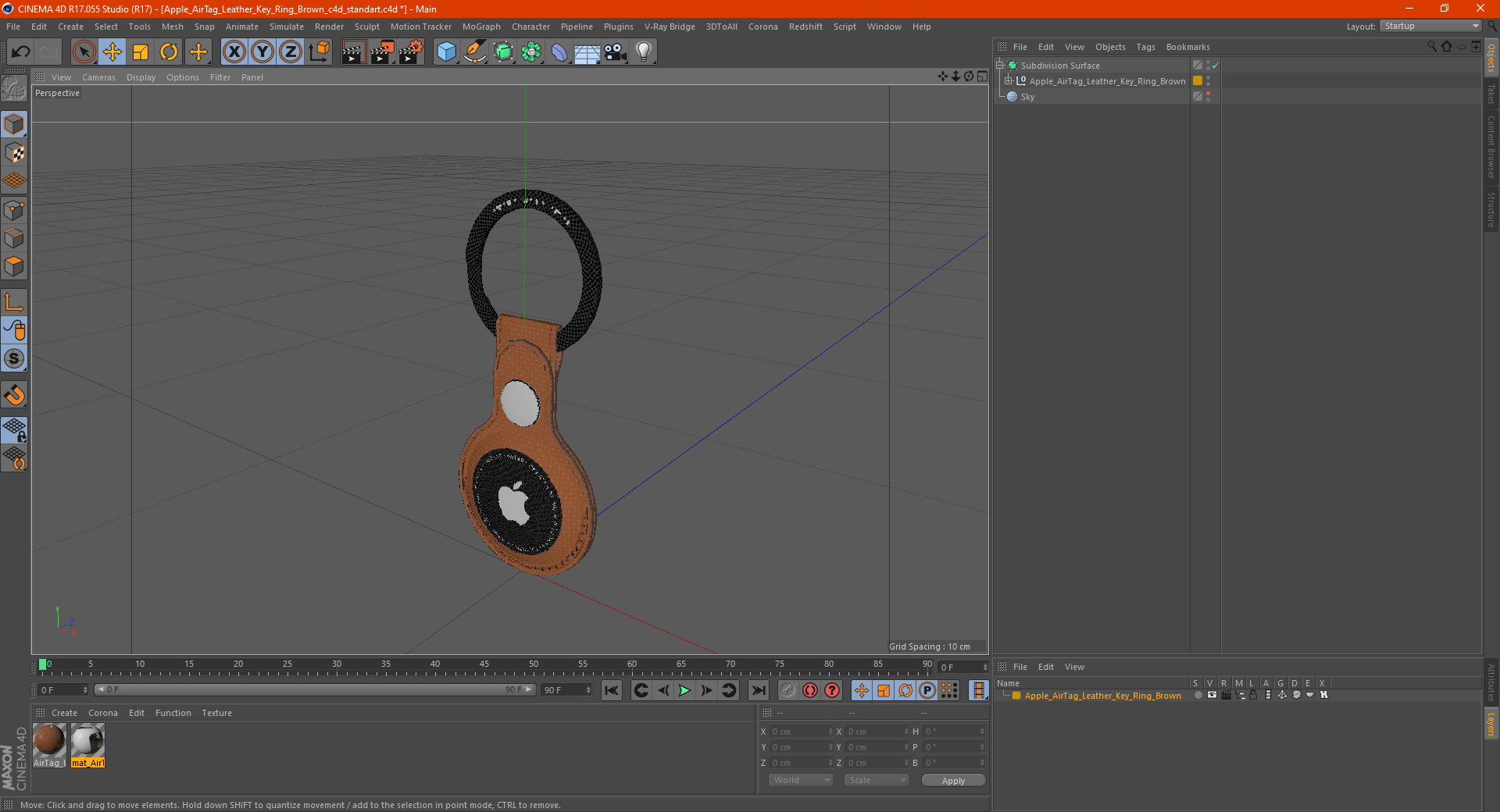Select the Rotate tool icon

pos(169,52)
